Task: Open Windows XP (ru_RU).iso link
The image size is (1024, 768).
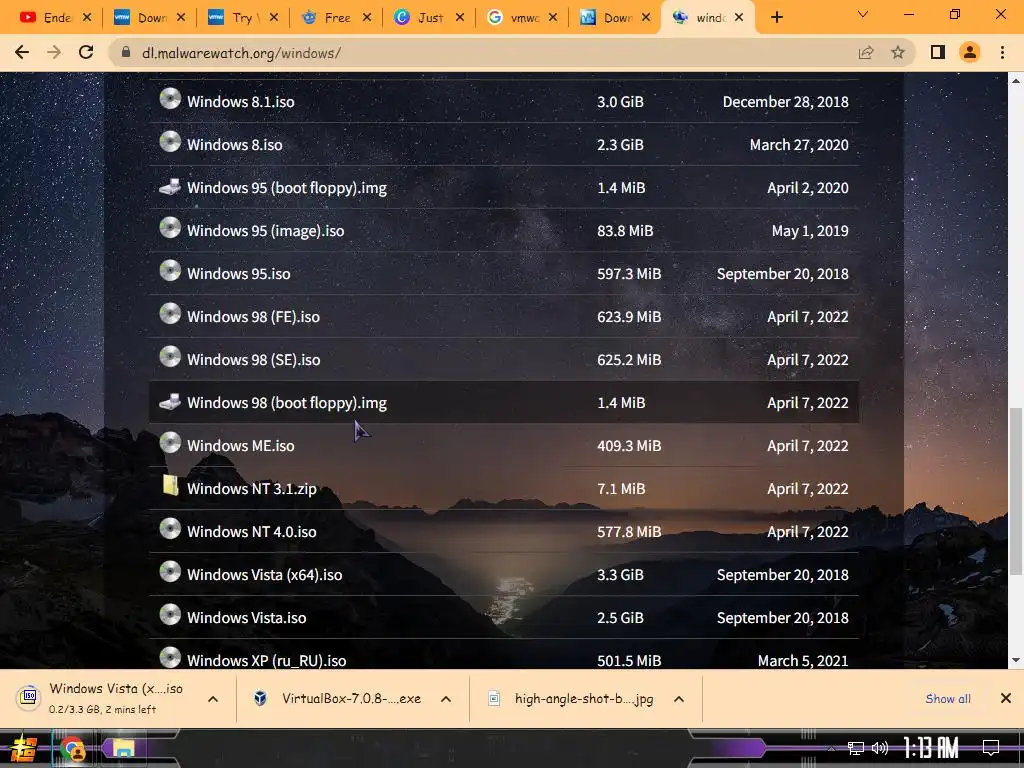Action: (x=266, y=660)
